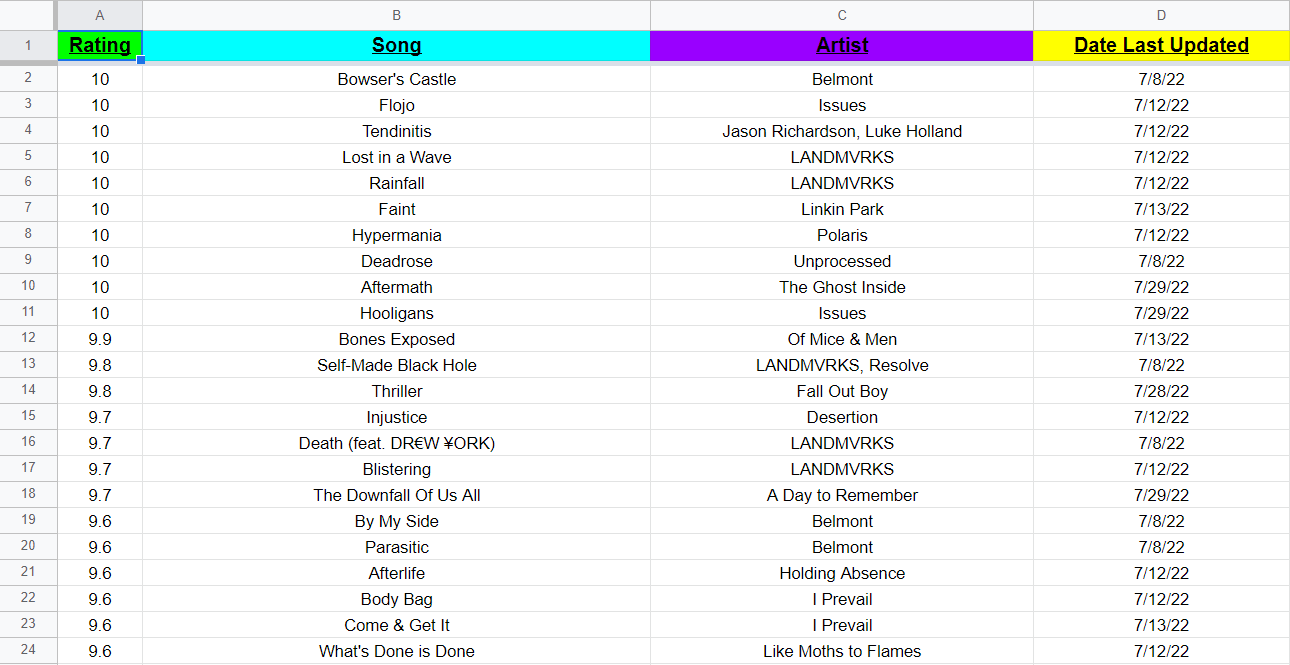Select the Linkin Park artist cell
This screenshot has height=665, width=1290.
842,209
